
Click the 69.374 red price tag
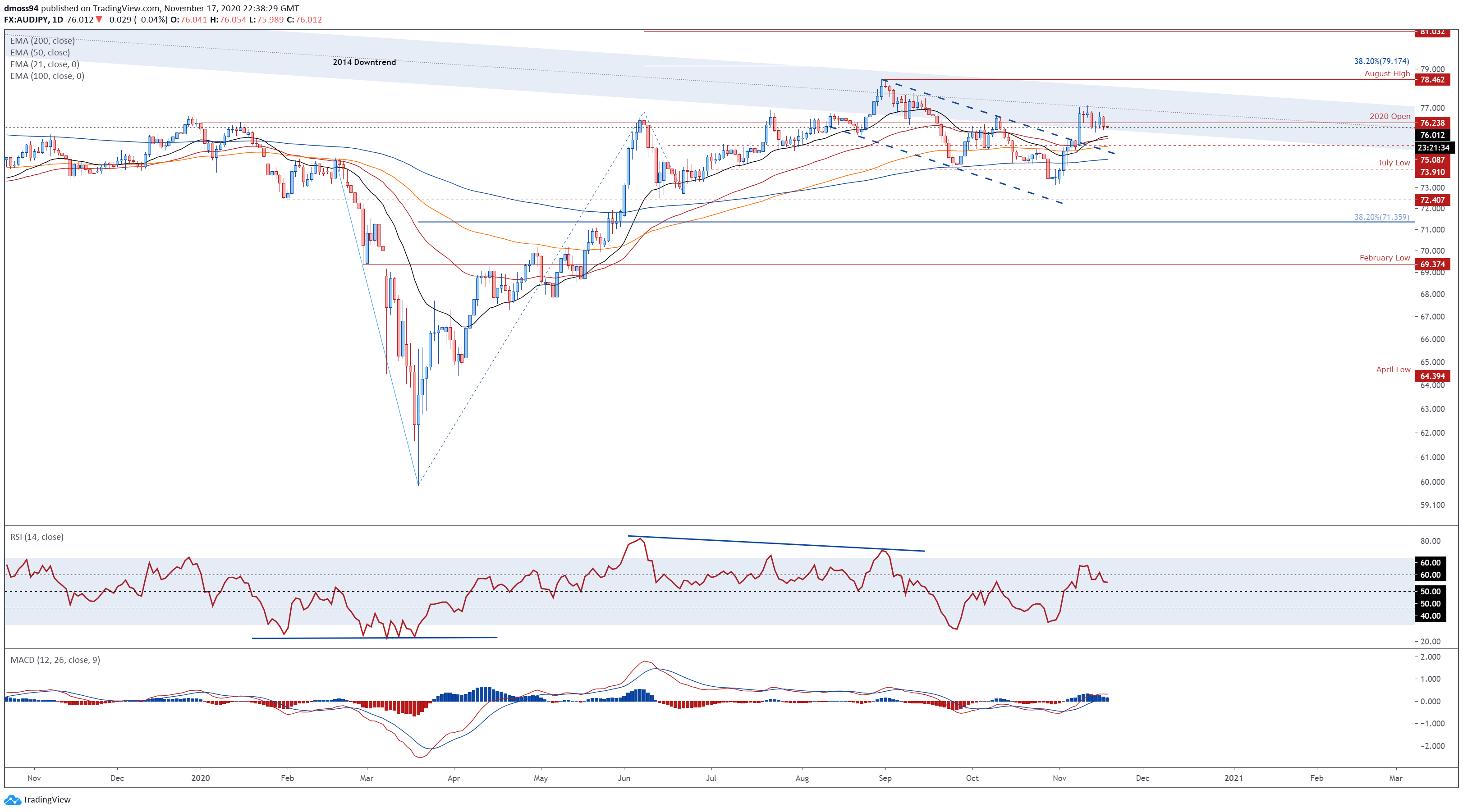pyautogui.click(x=1432, y=264)
